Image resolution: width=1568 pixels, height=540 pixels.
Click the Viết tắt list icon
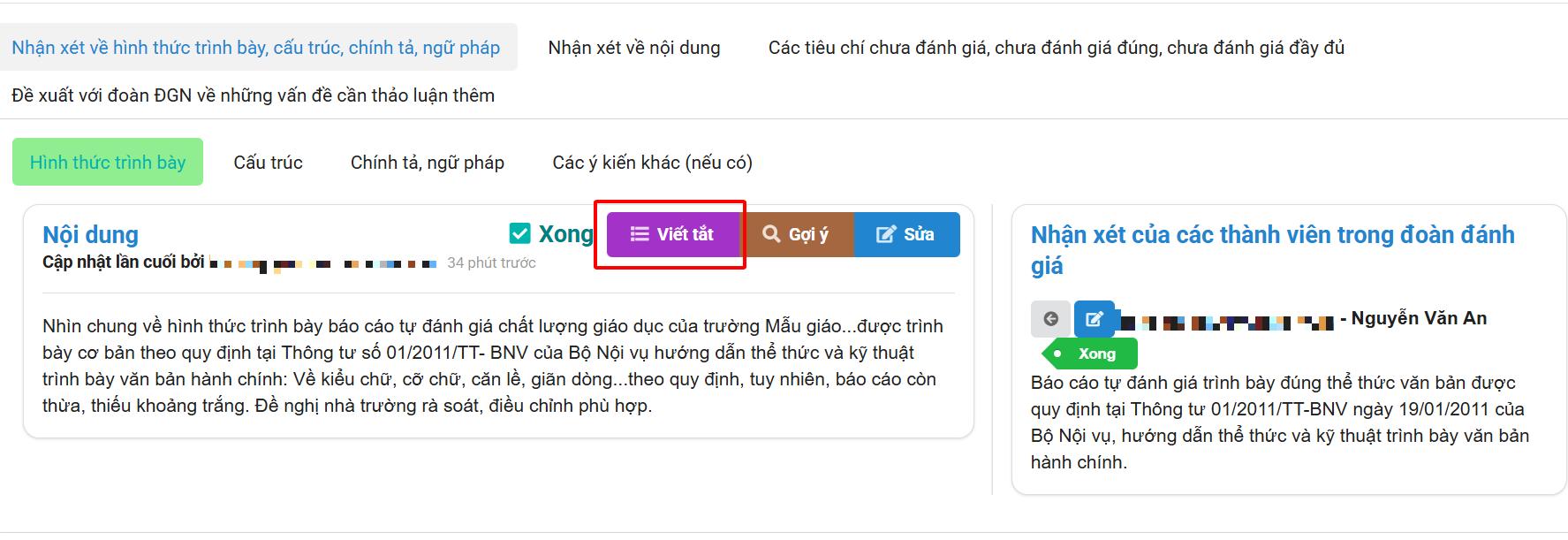pyautogui.click(x=640, y=234)
